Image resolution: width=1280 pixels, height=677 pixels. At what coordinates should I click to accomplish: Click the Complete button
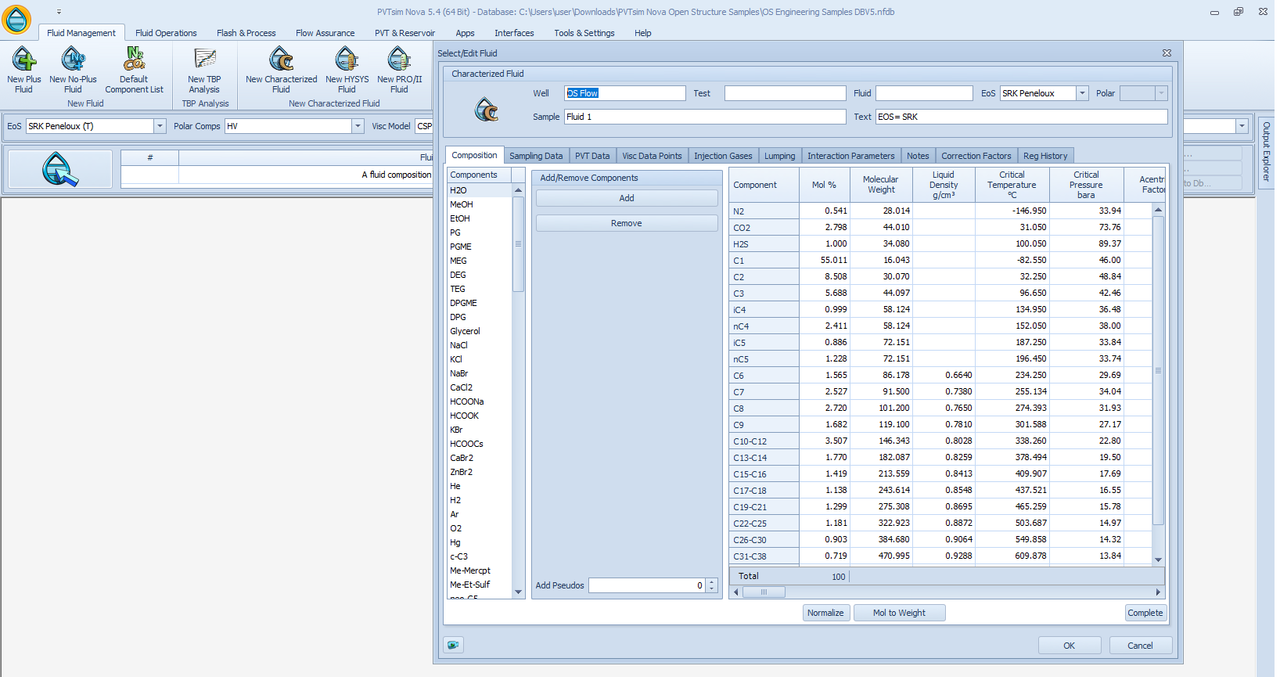(x=1145, y=613)
